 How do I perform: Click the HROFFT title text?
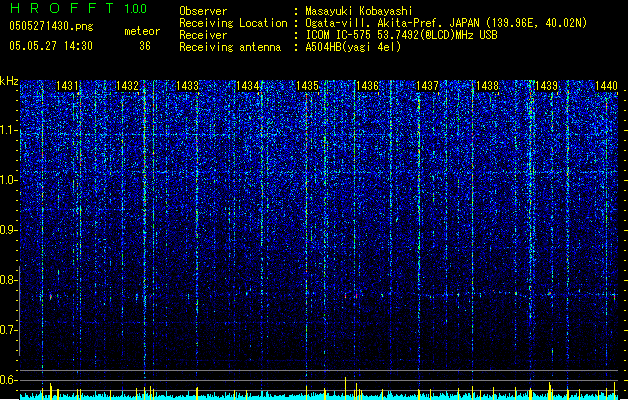click(62, 8)
